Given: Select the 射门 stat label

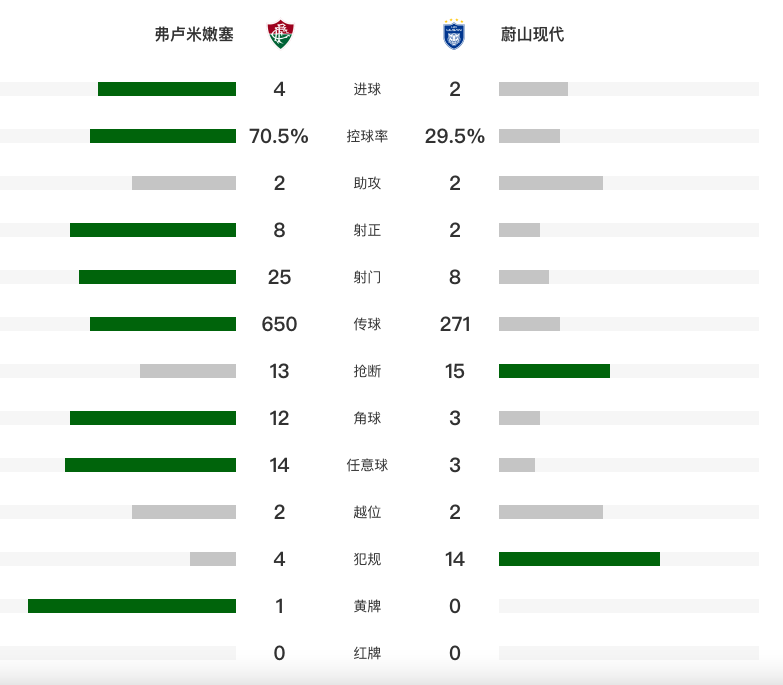Looking at the screenshot, I should [367, 277].
